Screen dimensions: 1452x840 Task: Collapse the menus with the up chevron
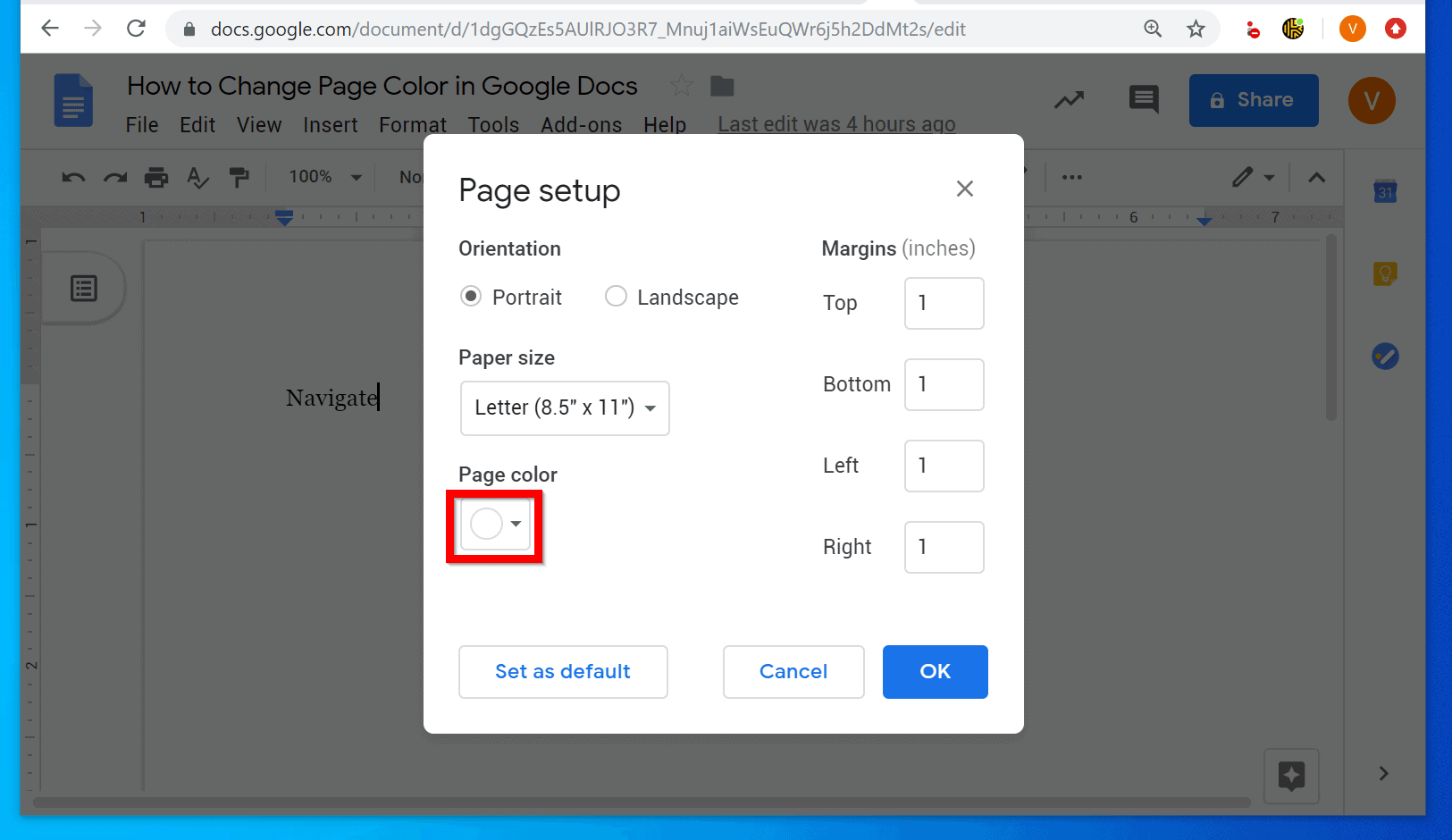click(x=1316, y=177)
